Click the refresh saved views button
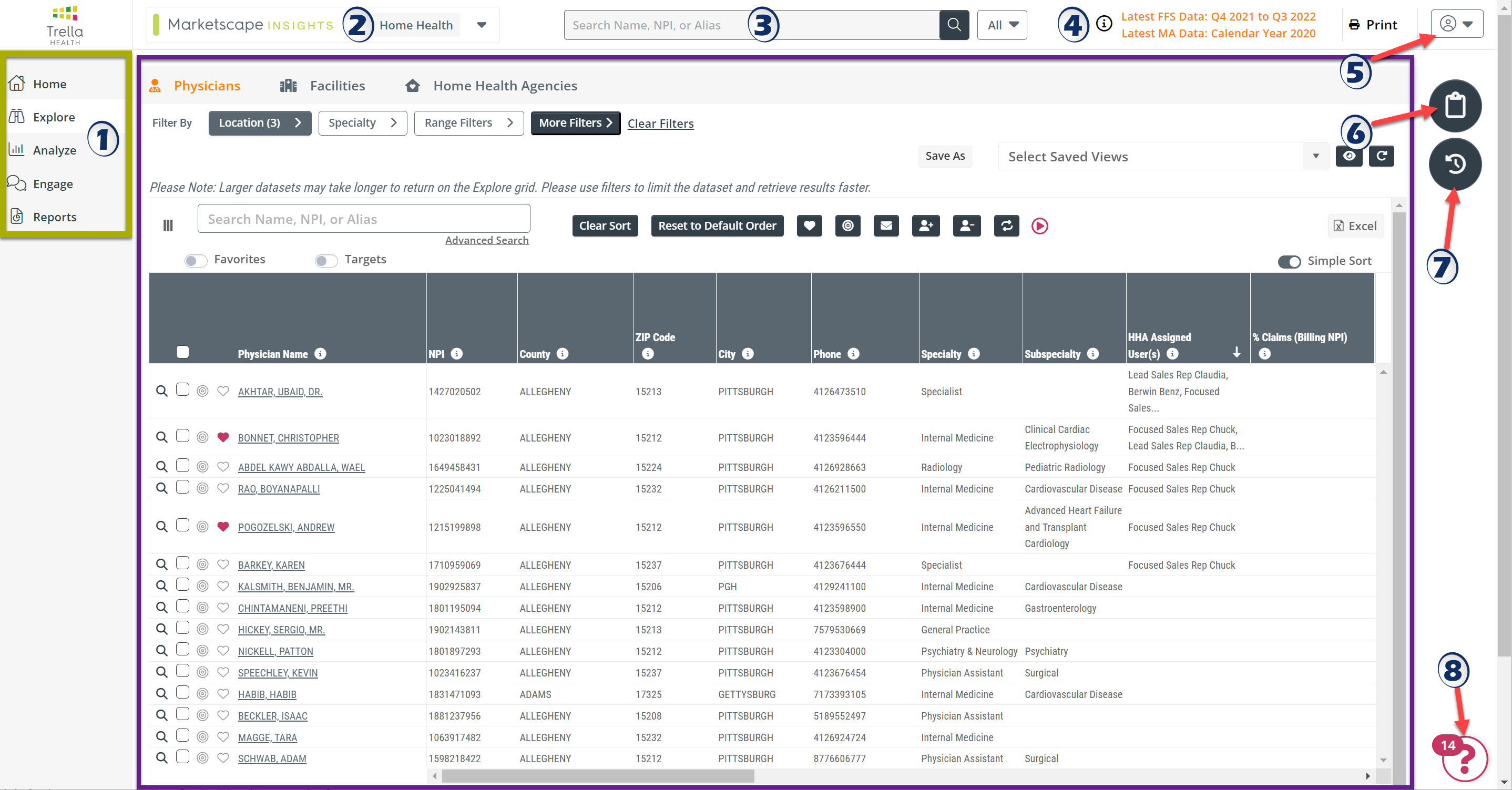 [1381, 156]
